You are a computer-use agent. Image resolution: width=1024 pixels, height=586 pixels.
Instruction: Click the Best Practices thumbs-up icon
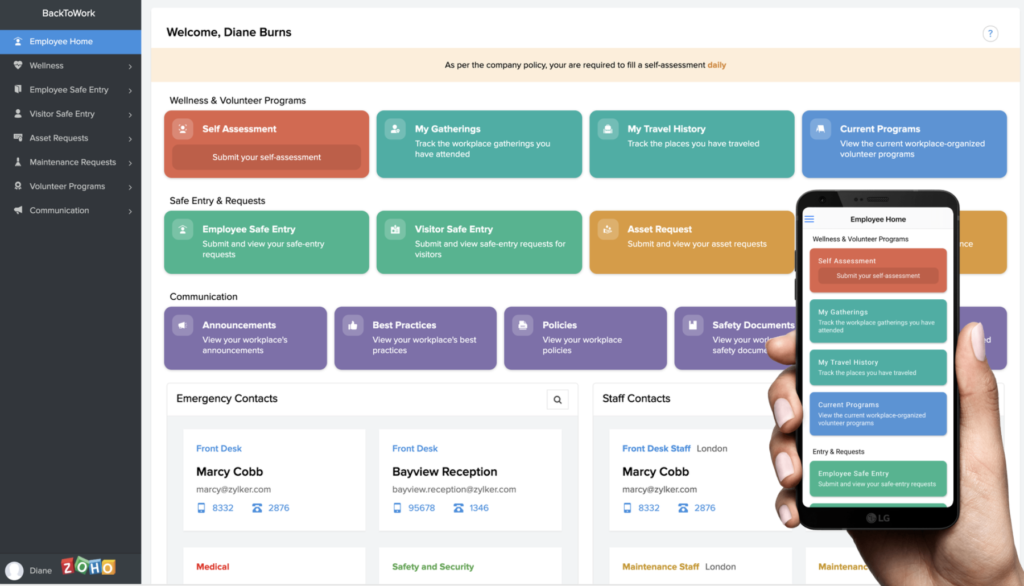353,325
